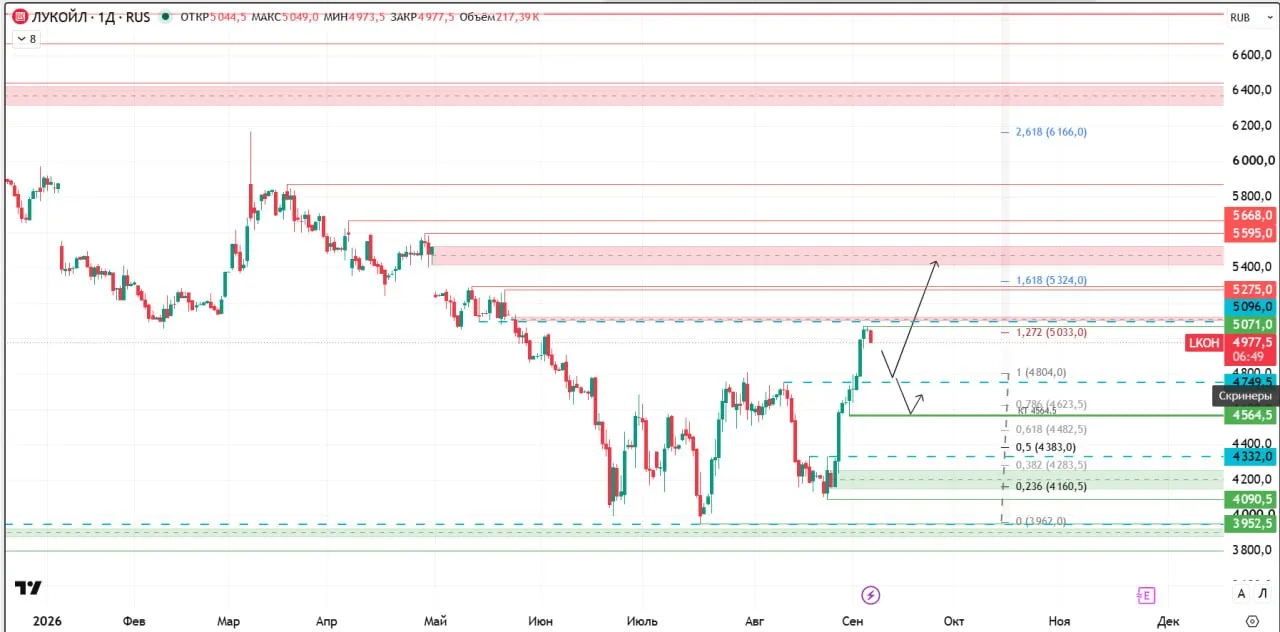
Task: Select the green price label 4564,5
Action: coord(1252,415)
